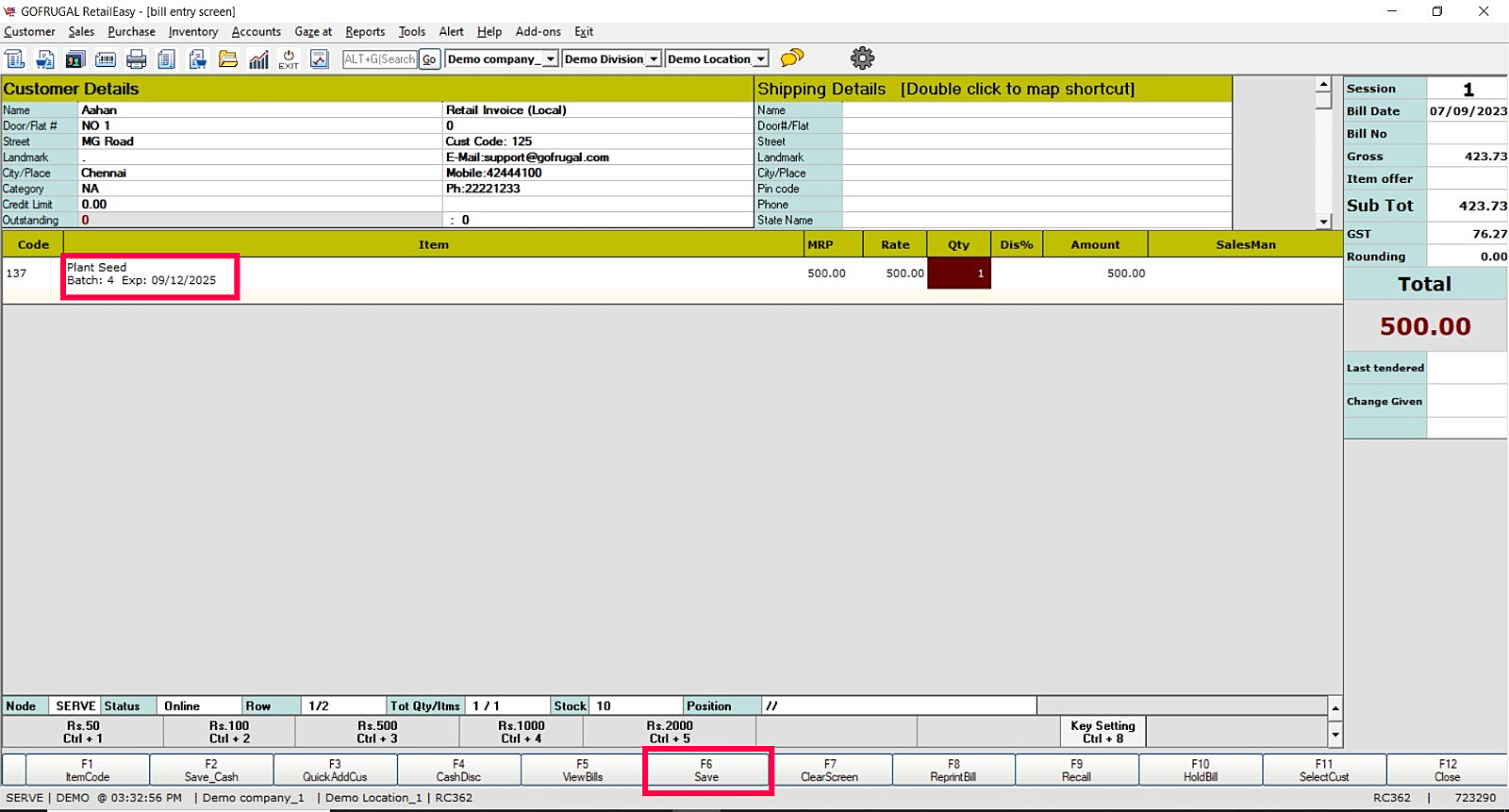
Task: Open the Tools menu
Action: tap(412, 32)
